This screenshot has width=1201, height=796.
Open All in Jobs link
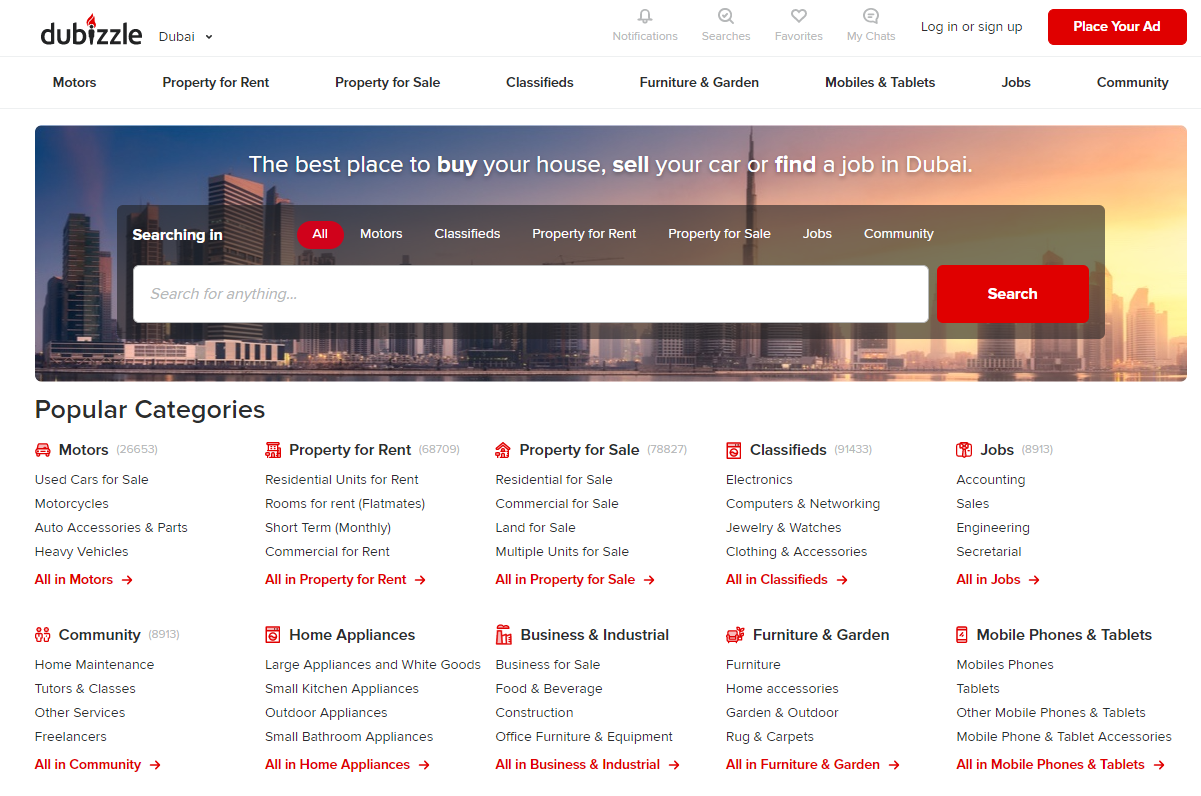click(998, 580)
